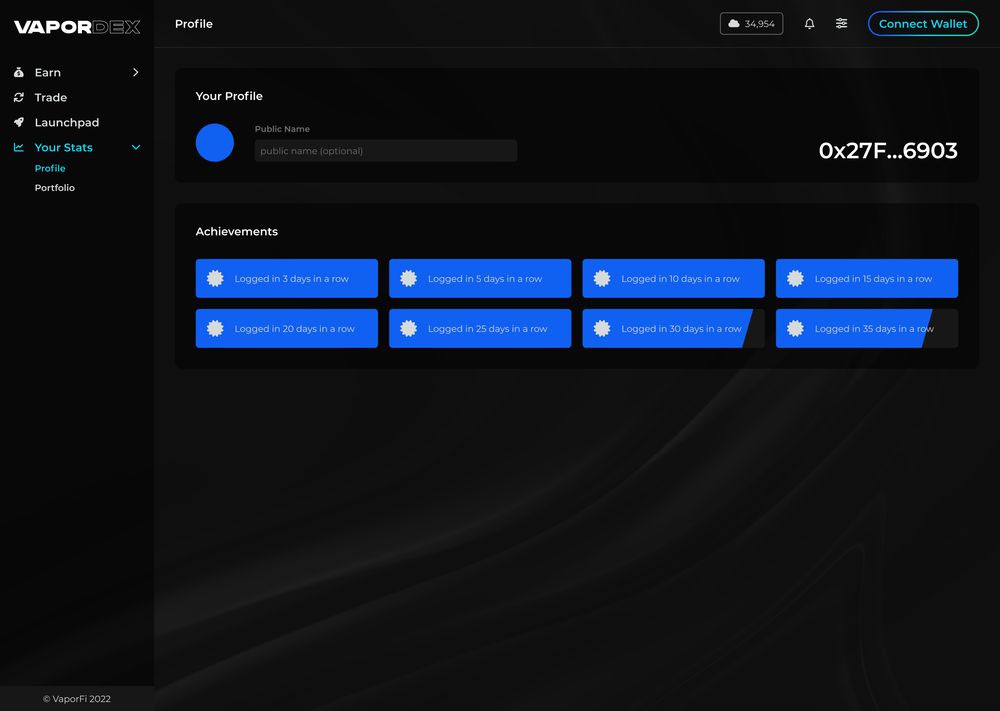The width and height of the screenshot is (1000, 711).
Task: Click the 34,954 points balance button
Action: (751, 24)
